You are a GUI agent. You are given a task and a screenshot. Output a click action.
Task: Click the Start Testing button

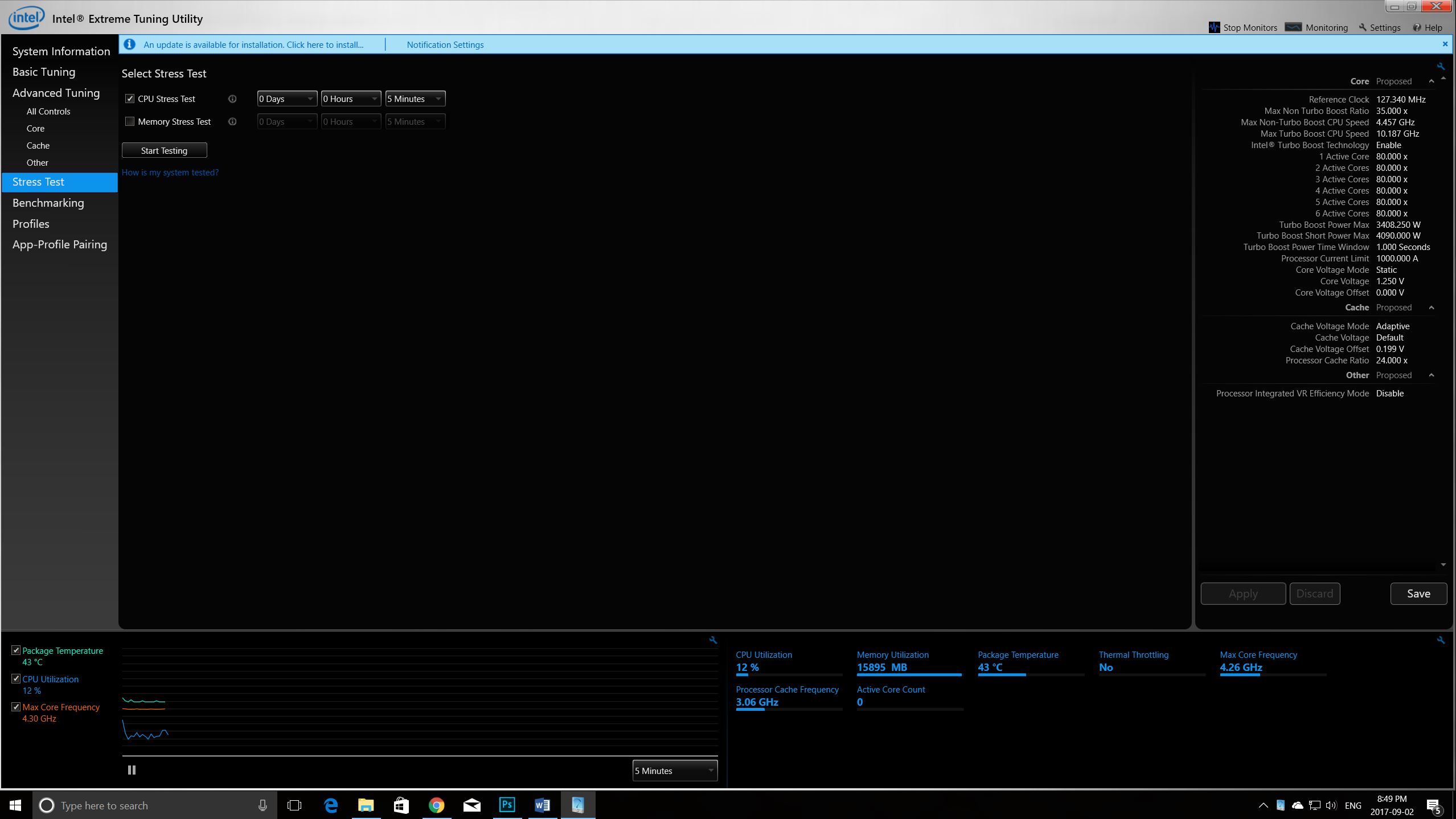pyautogui.click(x=164, y=150)
